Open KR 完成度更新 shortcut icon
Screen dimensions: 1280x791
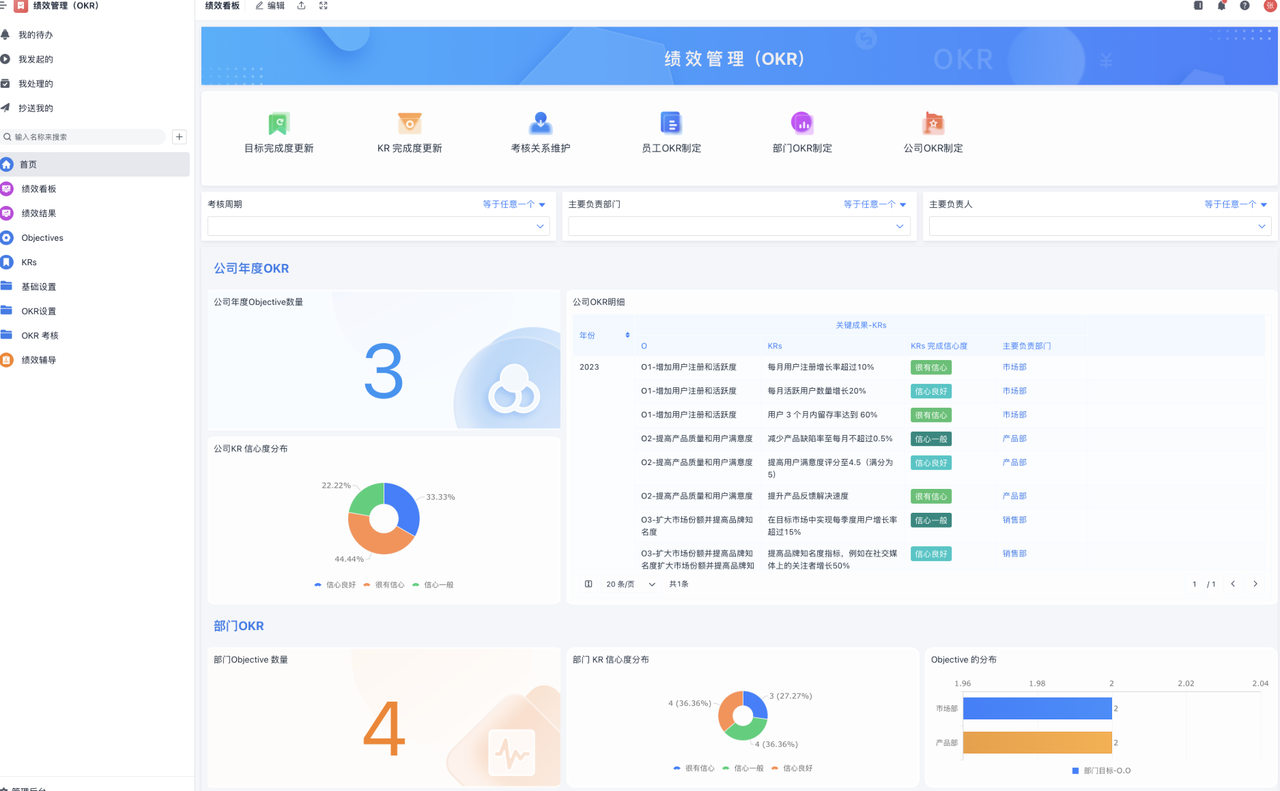(x=410, y=123)
